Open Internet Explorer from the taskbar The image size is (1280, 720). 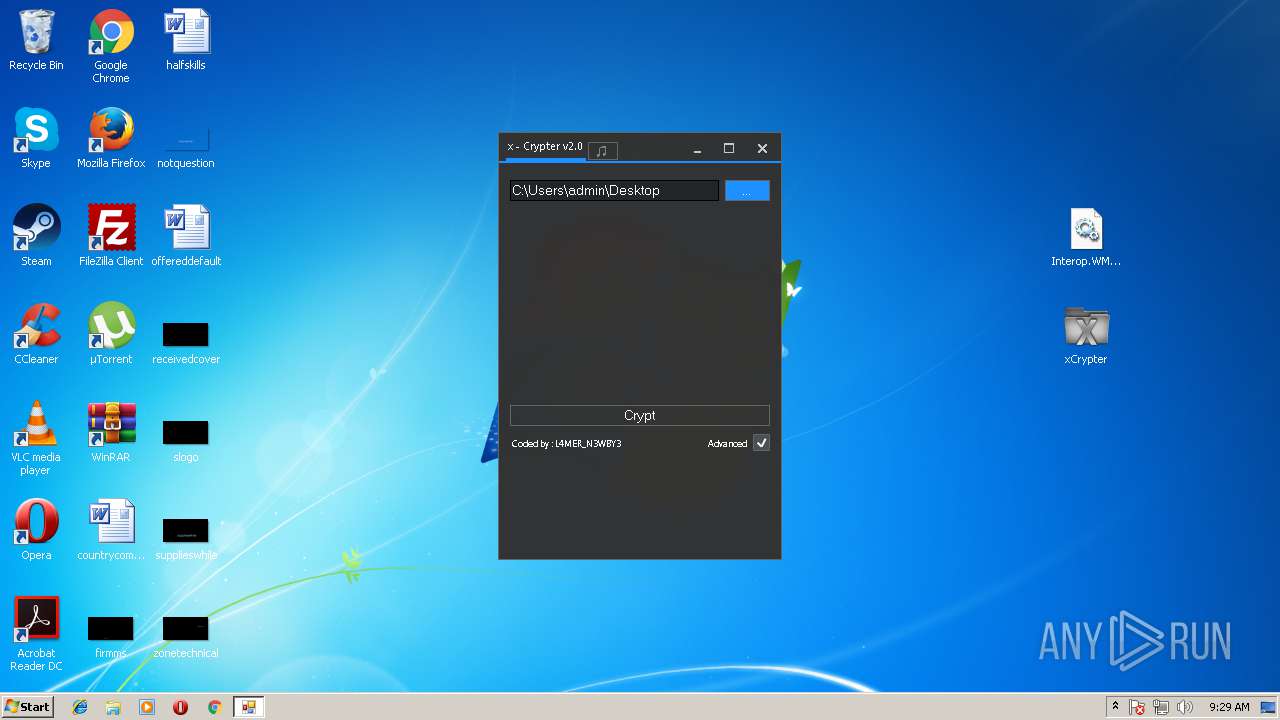click(x=80, y=707)
